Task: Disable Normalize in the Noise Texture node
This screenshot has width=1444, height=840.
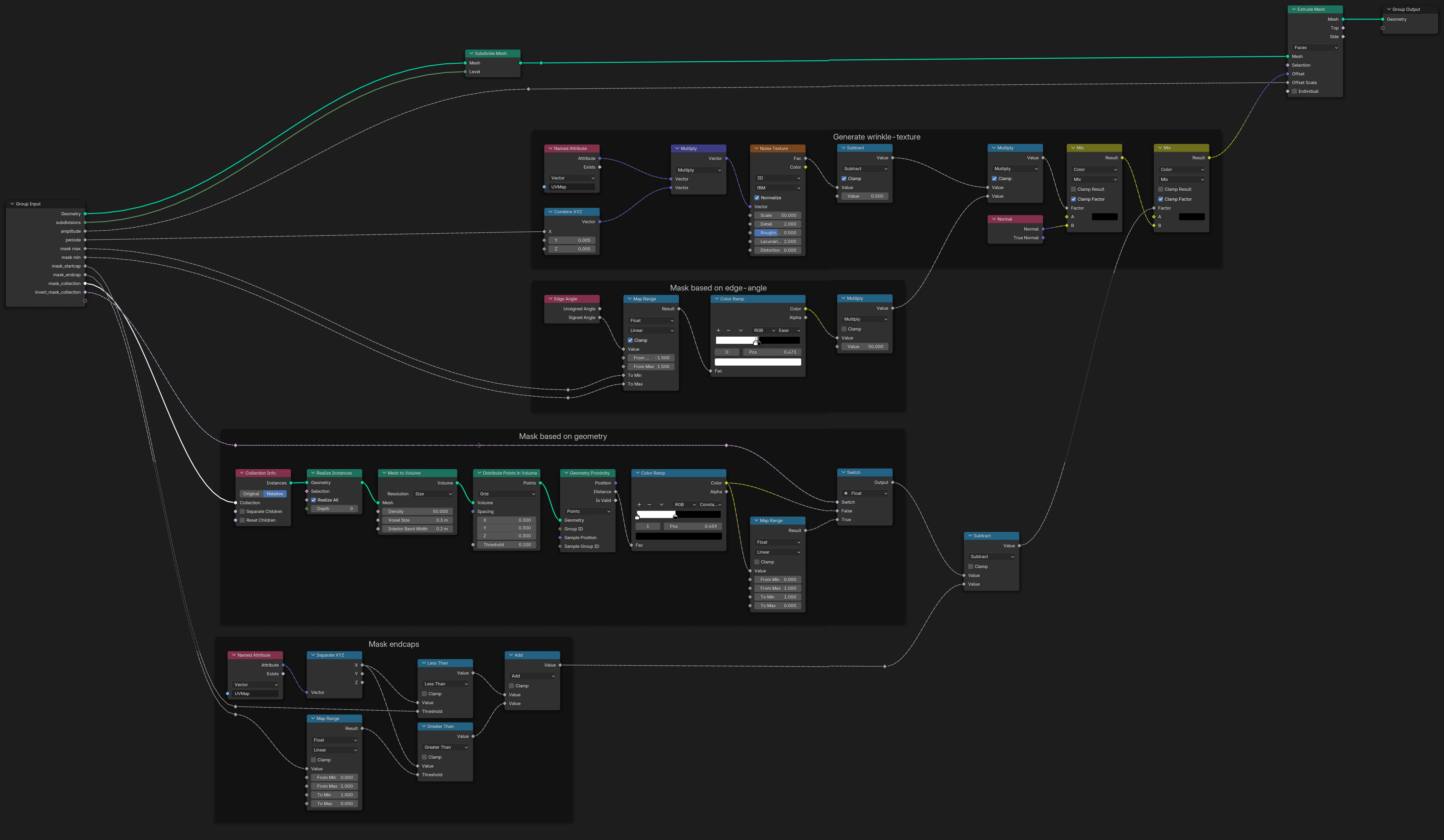Action: pos(757,198)
